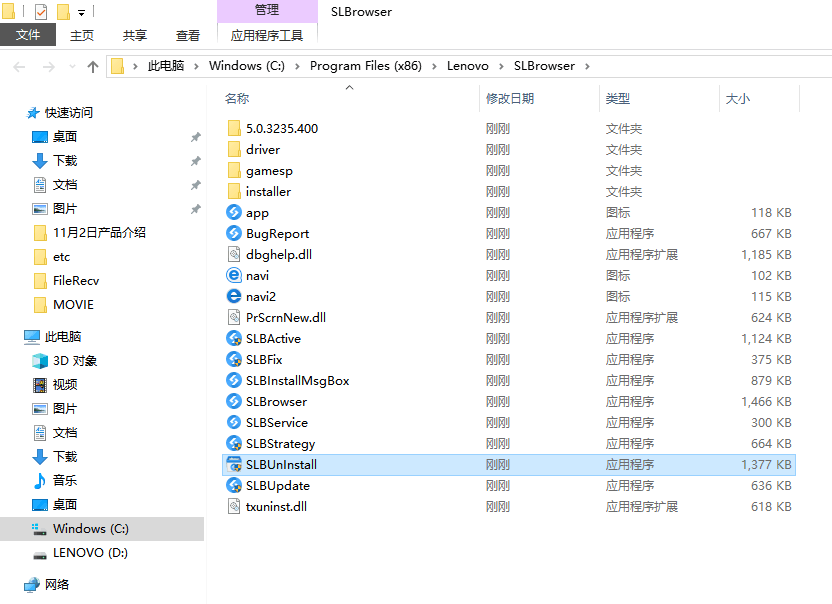Image resolution: width=832 pixels, height=604 pixels.
Task: Switch to the 主页 ribbon tab
Action: (82, 36)
